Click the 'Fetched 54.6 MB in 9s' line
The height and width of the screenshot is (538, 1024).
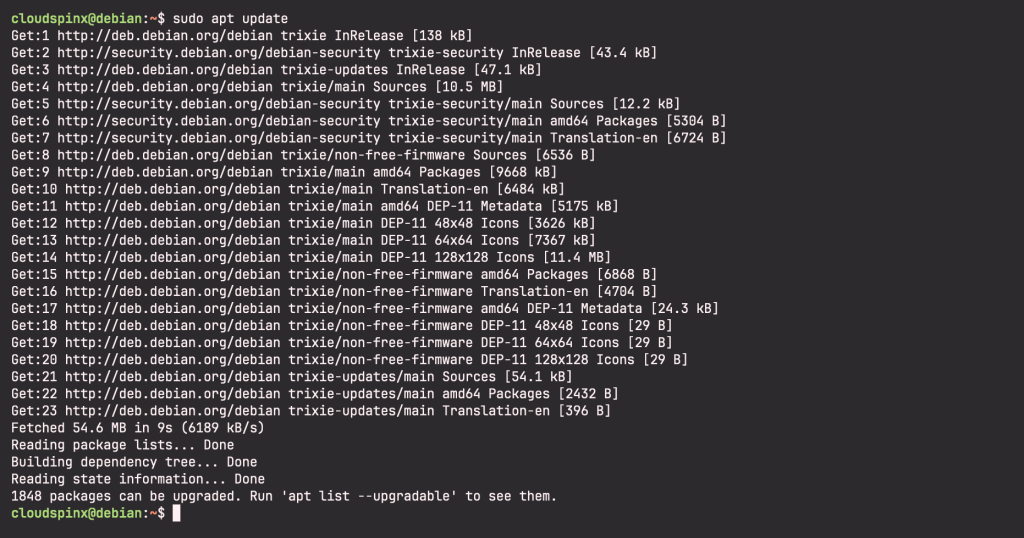tap(138, 428)
